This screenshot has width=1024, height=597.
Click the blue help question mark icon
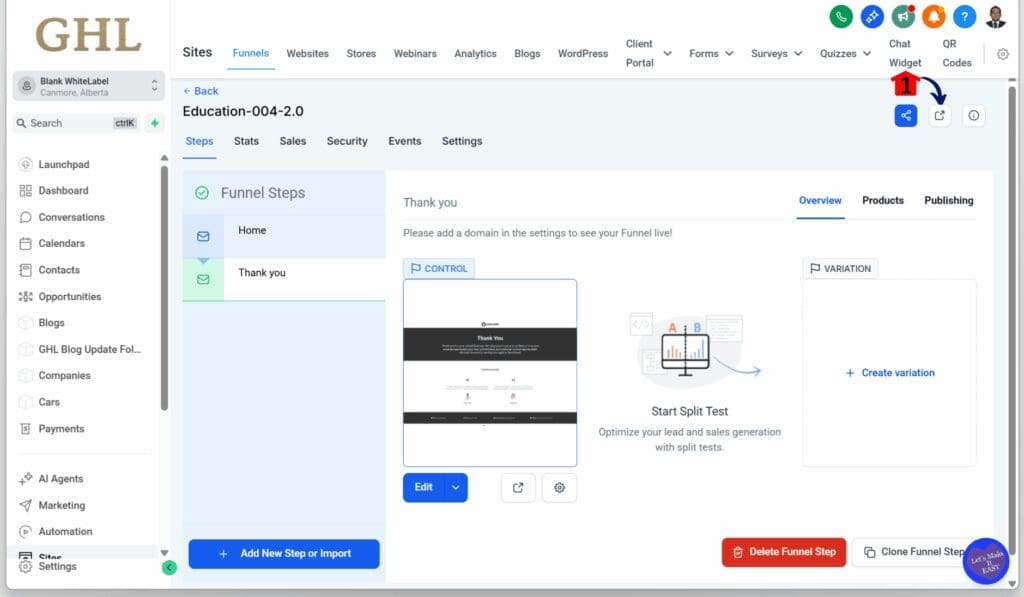click(964, 17)
